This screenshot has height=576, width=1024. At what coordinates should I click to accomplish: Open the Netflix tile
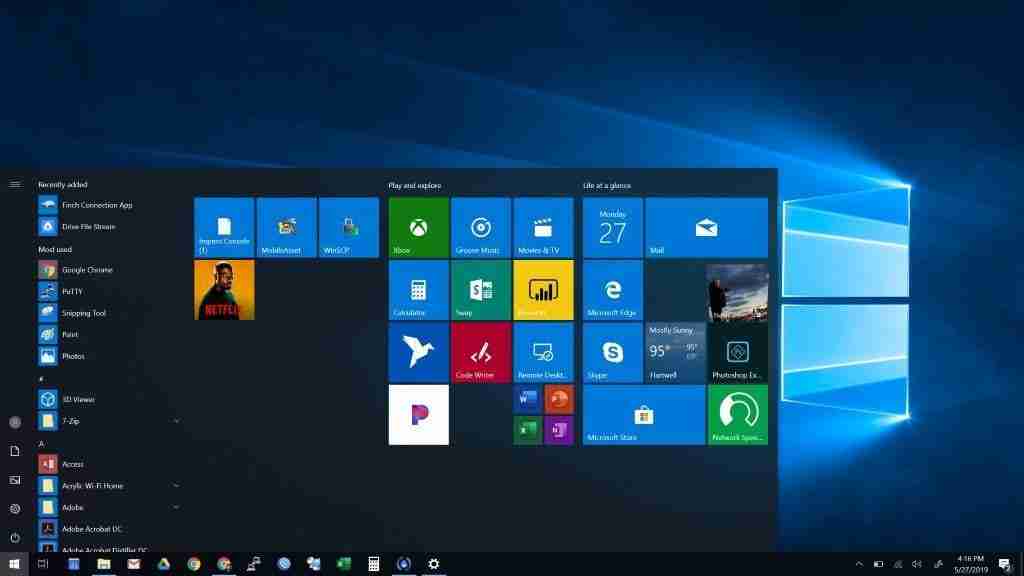(224, 290)
